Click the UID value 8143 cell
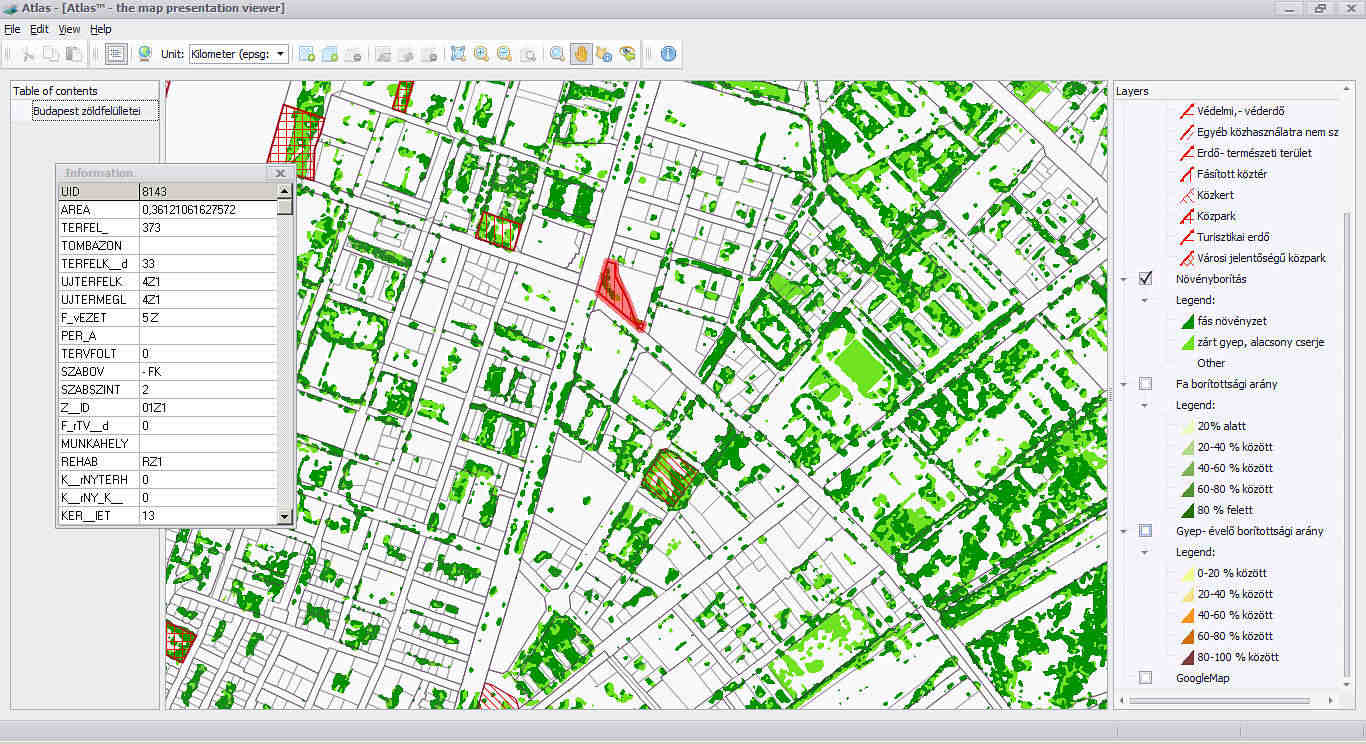Image resolution: width=1366 pixels, height=744 pixels. coord(207,191)
